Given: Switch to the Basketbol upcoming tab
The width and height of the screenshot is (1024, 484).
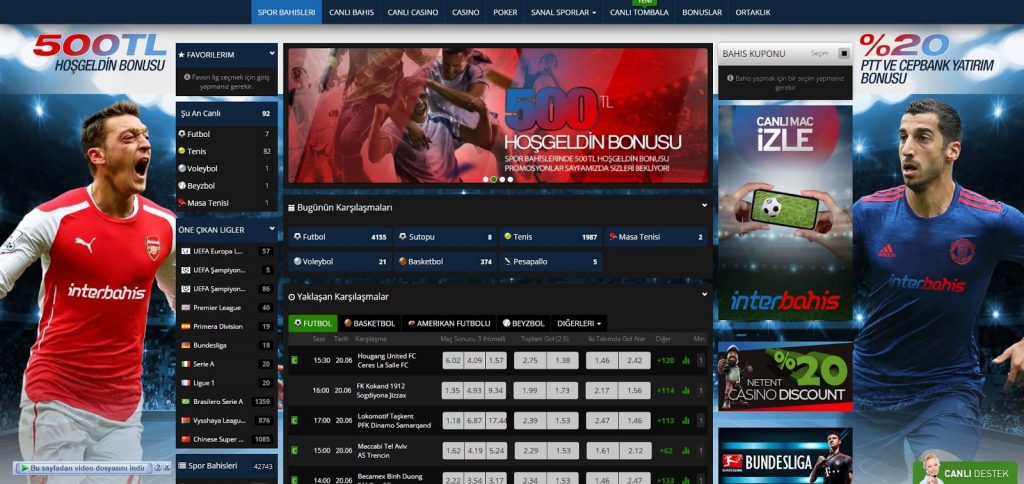Looking at the screenshot, I should [370, 323].
